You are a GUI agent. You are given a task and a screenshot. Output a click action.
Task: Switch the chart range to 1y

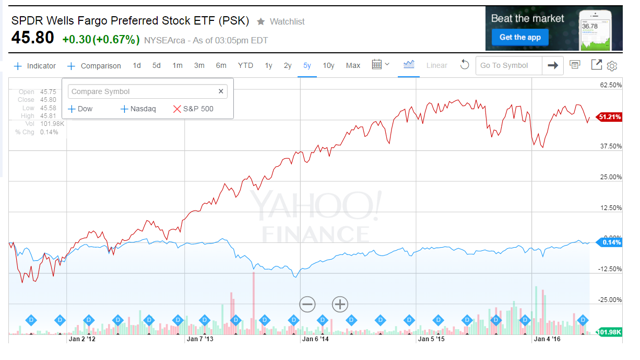pos(268,65)
